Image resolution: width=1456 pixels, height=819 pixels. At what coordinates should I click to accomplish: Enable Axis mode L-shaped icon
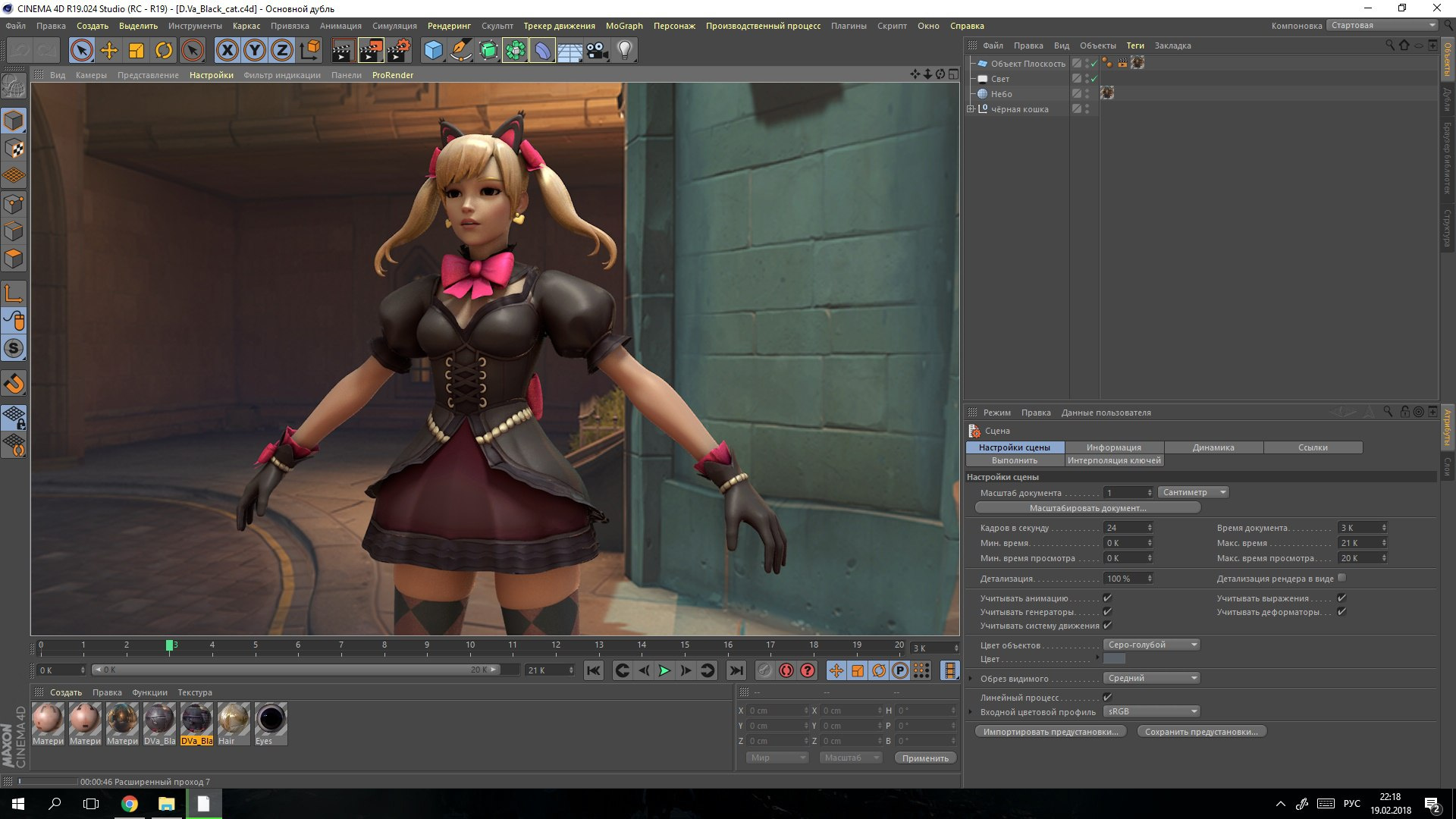coord(14,293)
